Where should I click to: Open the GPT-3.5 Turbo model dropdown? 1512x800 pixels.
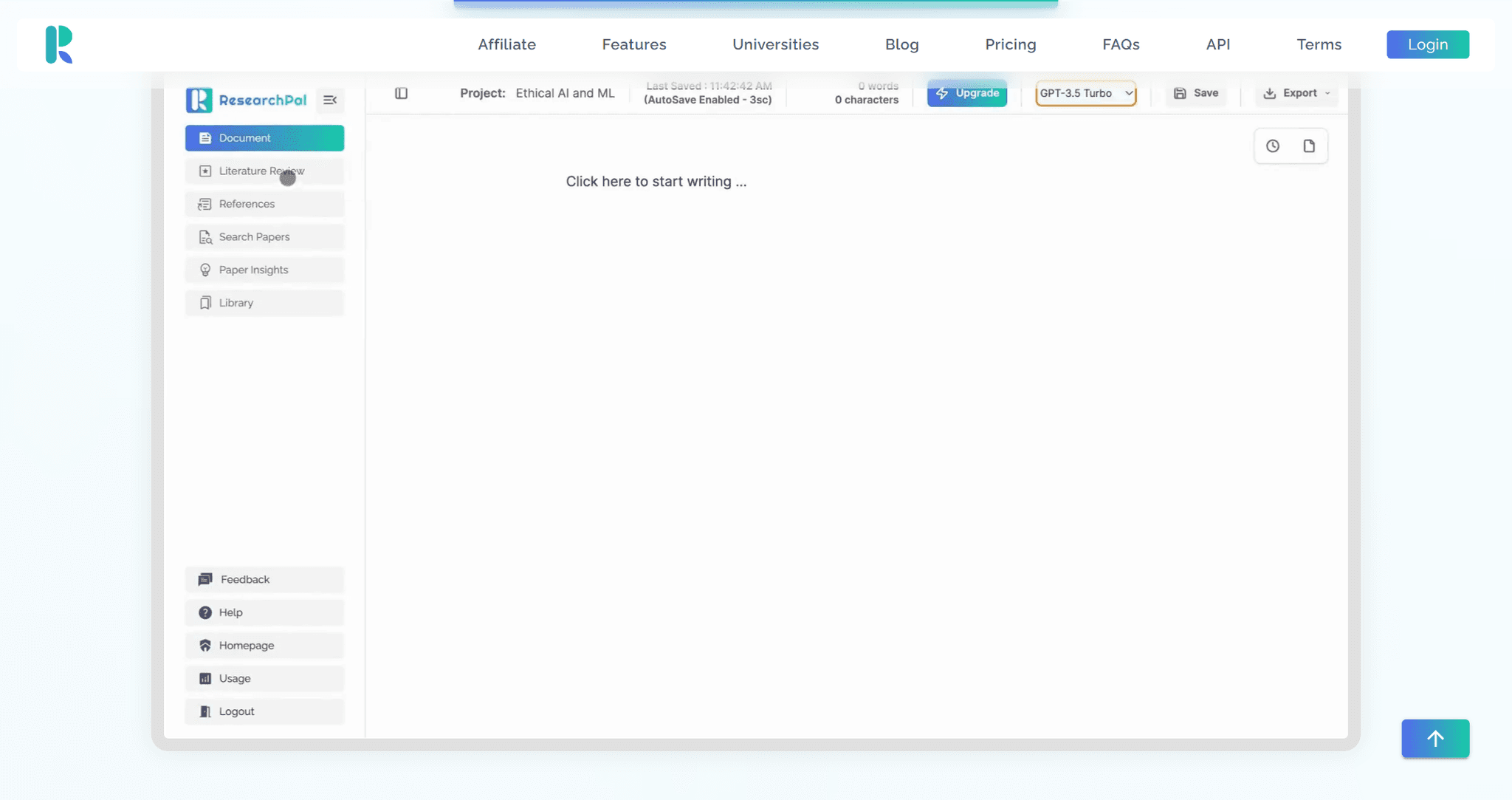pyautogui.click(x=1085, y=93)
